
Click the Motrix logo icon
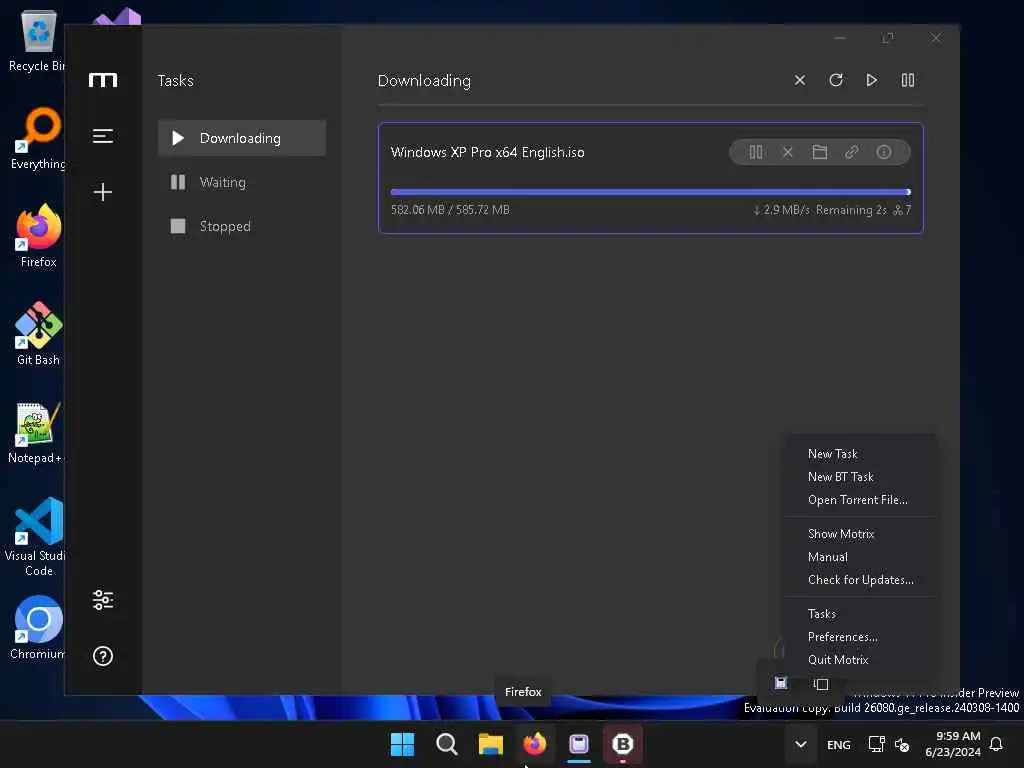click(103, 80)
